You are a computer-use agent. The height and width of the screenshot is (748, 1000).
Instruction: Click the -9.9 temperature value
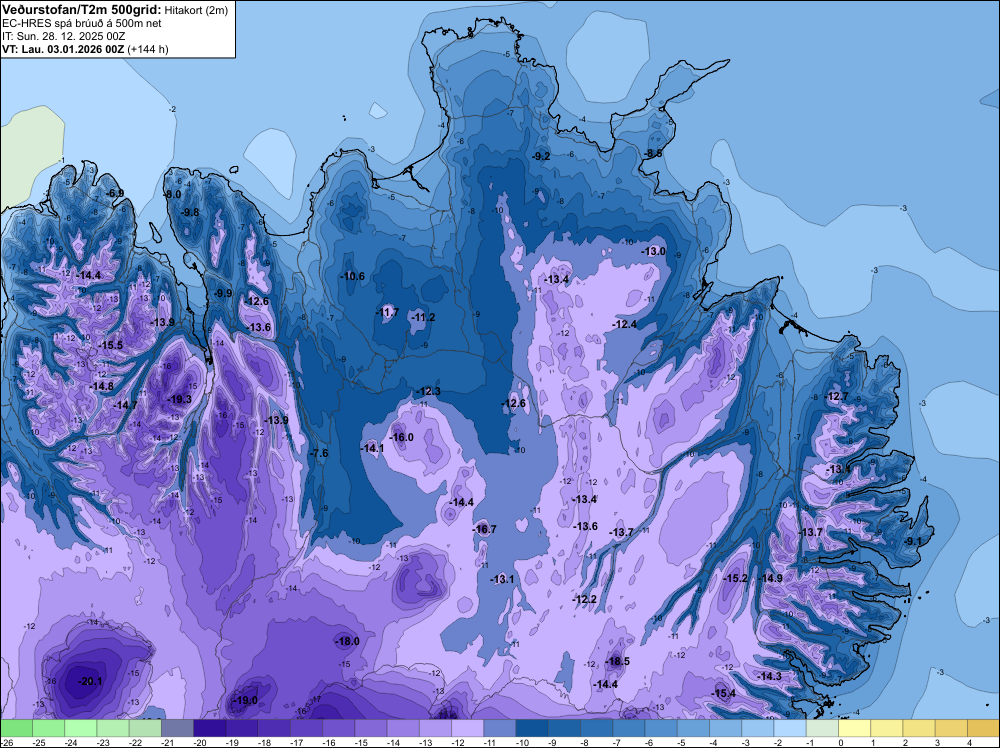(x=223, y=293)
